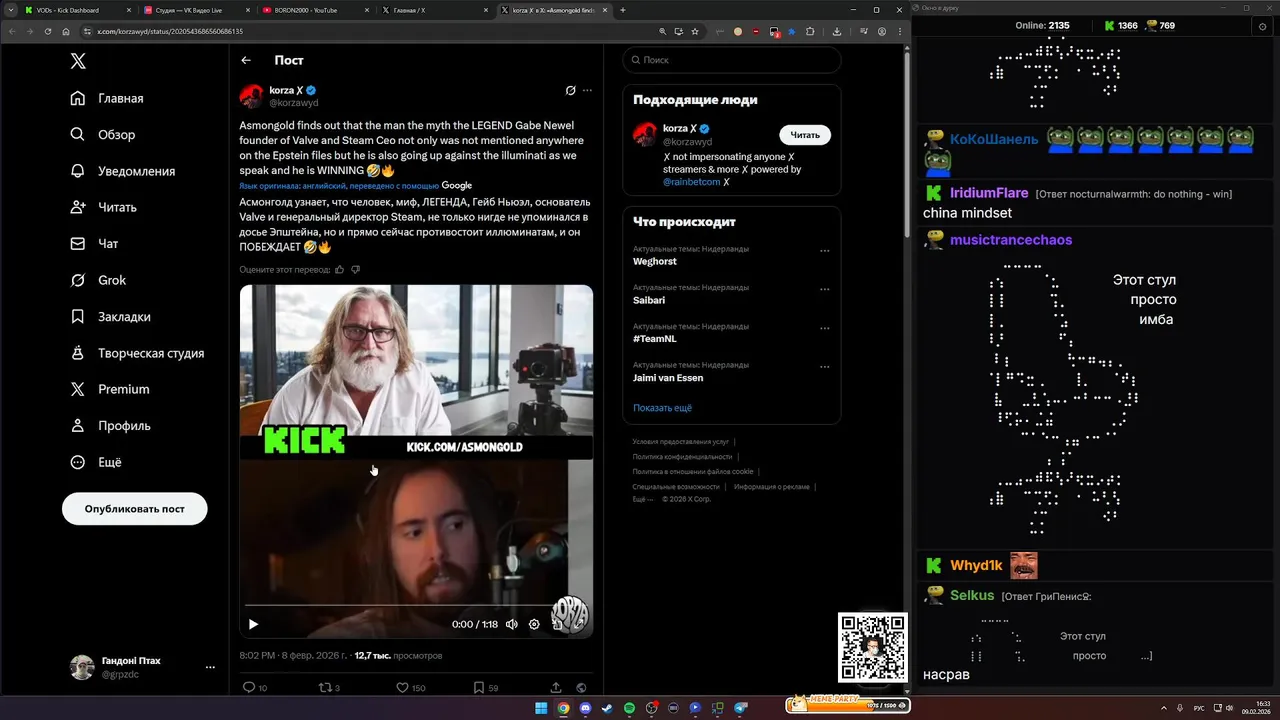The height and width of the screenshot is (720, 1280).
Task: Click into the Поиск search field
Action: [732, 60]
